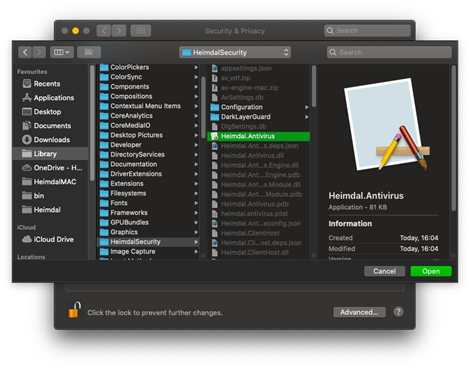The width and height of the screenshot is (470, 369).
Task: Click the back arrow in the file dialog
Action: point(25,52)
